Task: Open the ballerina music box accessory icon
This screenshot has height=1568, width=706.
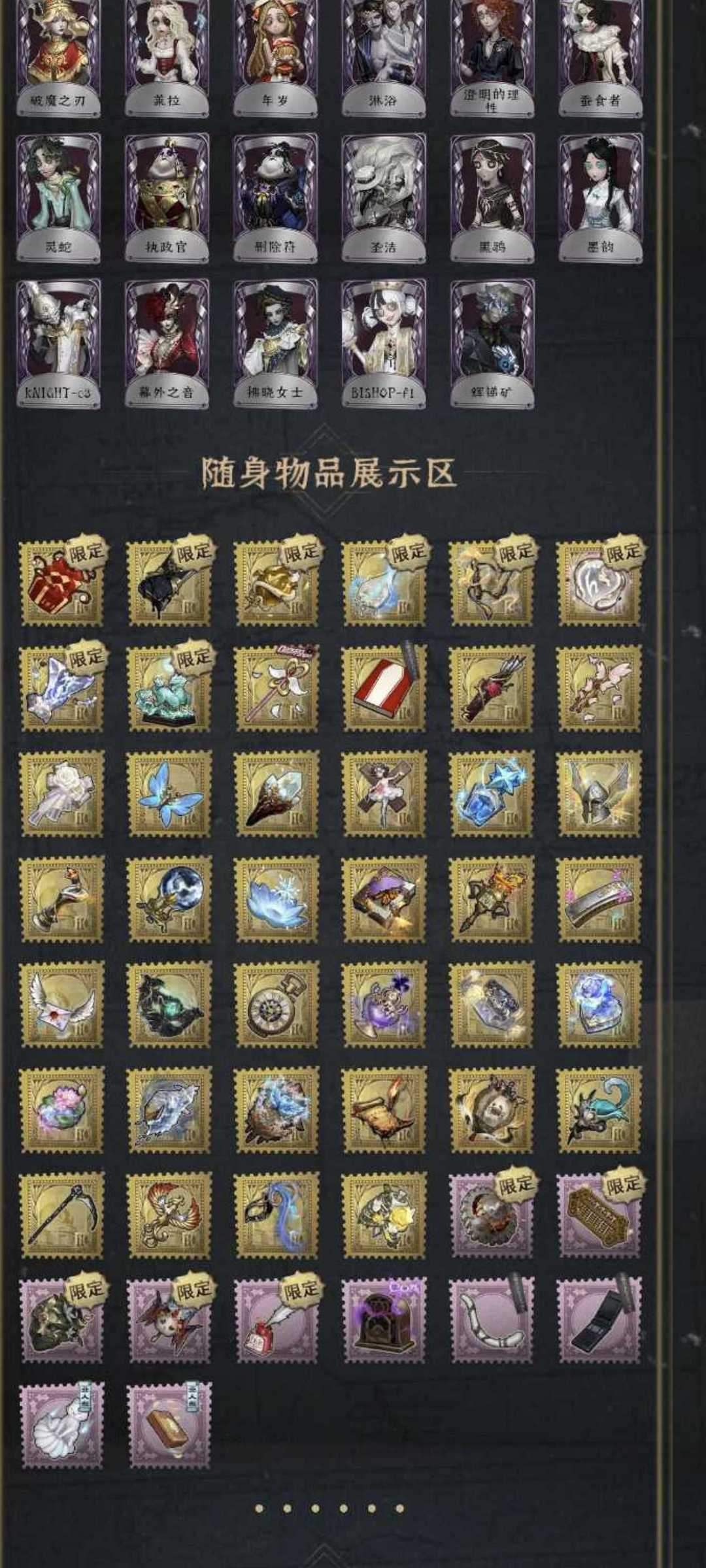Action: 384,793
